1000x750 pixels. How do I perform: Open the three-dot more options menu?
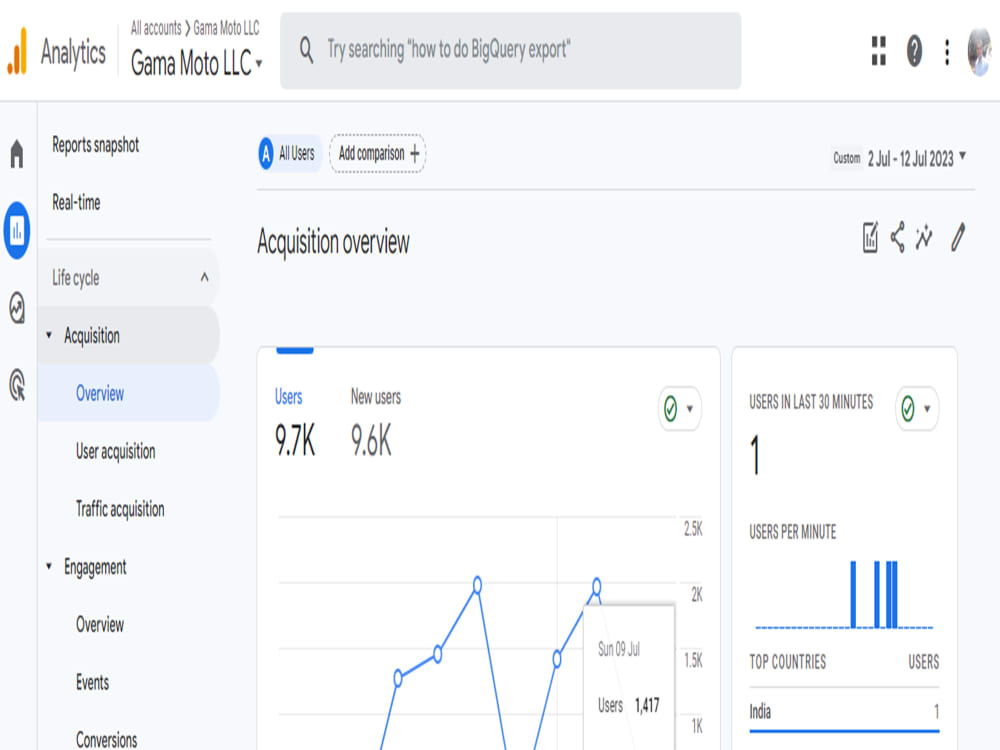click(947, 52)
